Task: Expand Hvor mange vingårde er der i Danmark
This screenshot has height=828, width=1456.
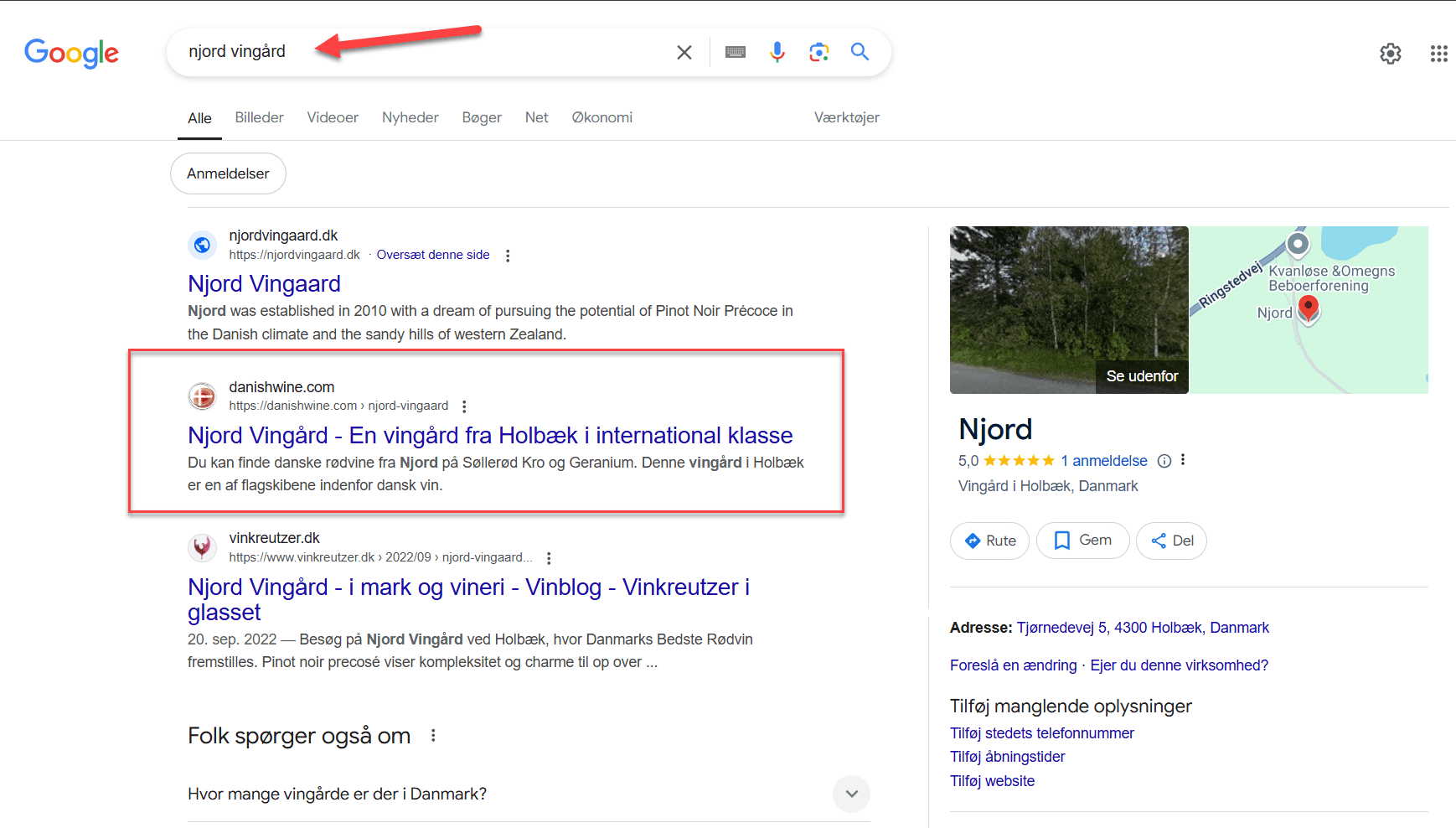Action: (529, 794)
